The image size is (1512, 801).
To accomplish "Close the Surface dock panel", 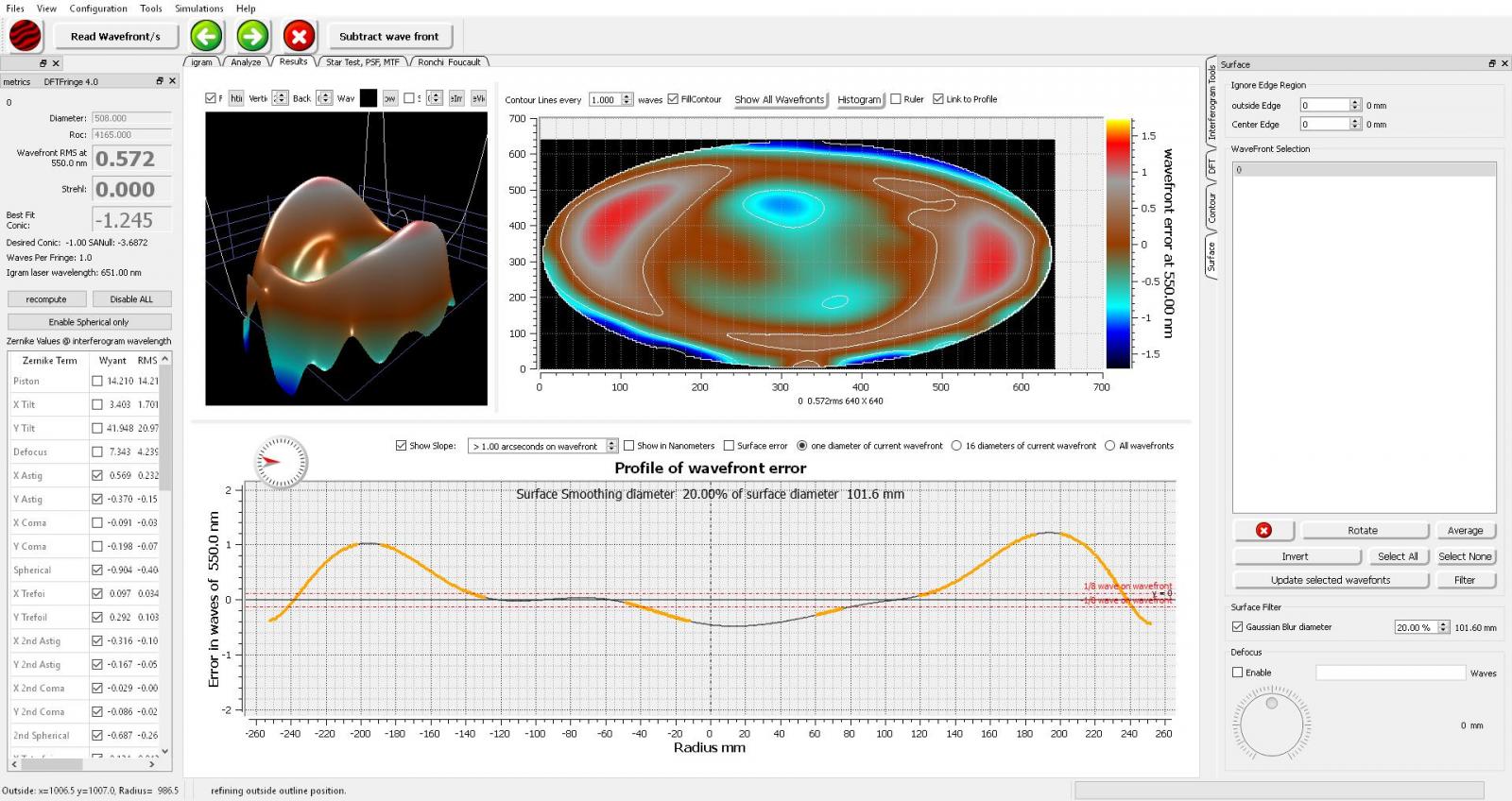I will pyautogui.click(x=1504, y=63).
